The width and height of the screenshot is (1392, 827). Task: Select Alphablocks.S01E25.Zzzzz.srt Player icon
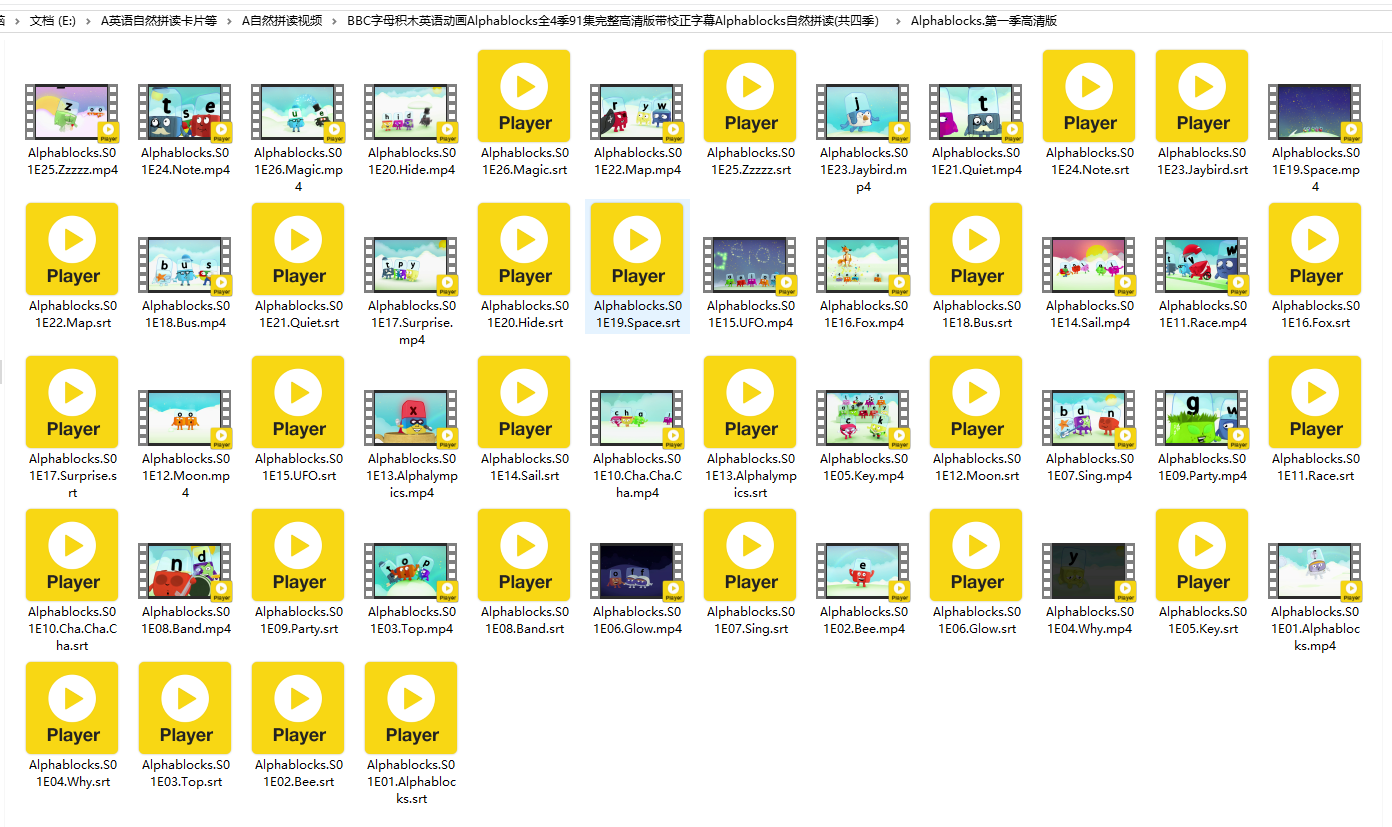click(750, 96)
